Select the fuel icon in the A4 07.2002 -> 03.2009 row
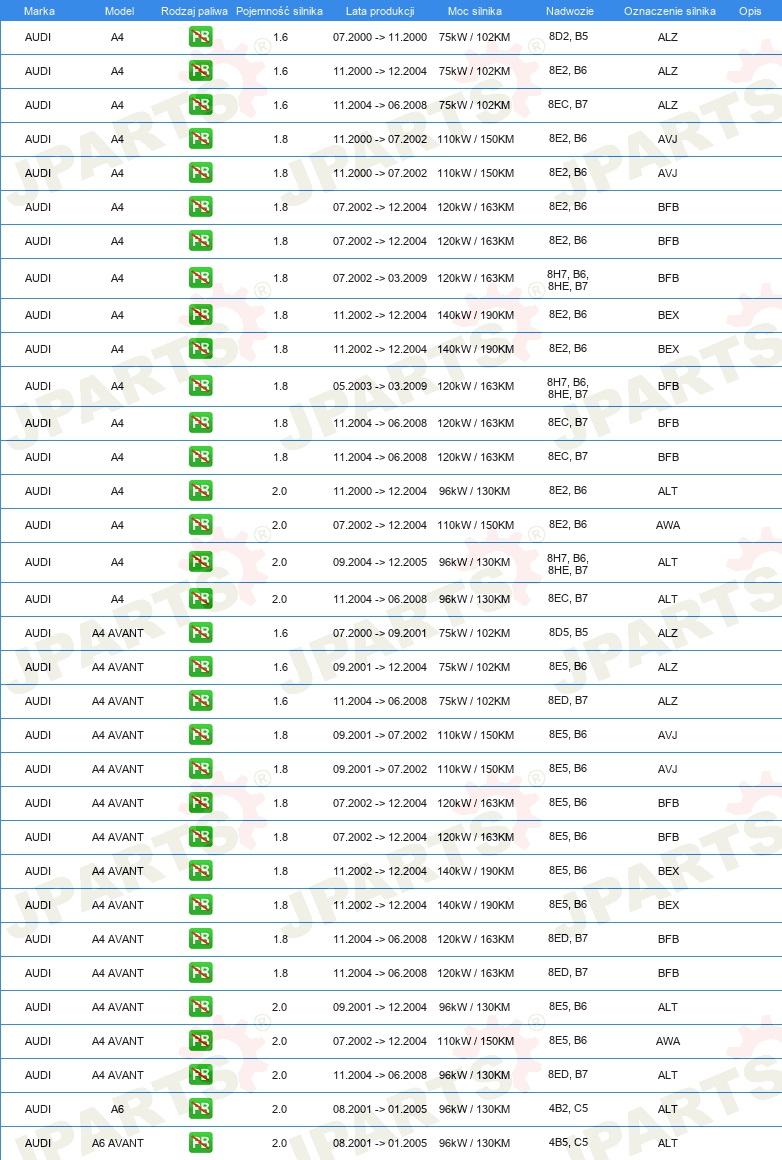 point(200,278)
